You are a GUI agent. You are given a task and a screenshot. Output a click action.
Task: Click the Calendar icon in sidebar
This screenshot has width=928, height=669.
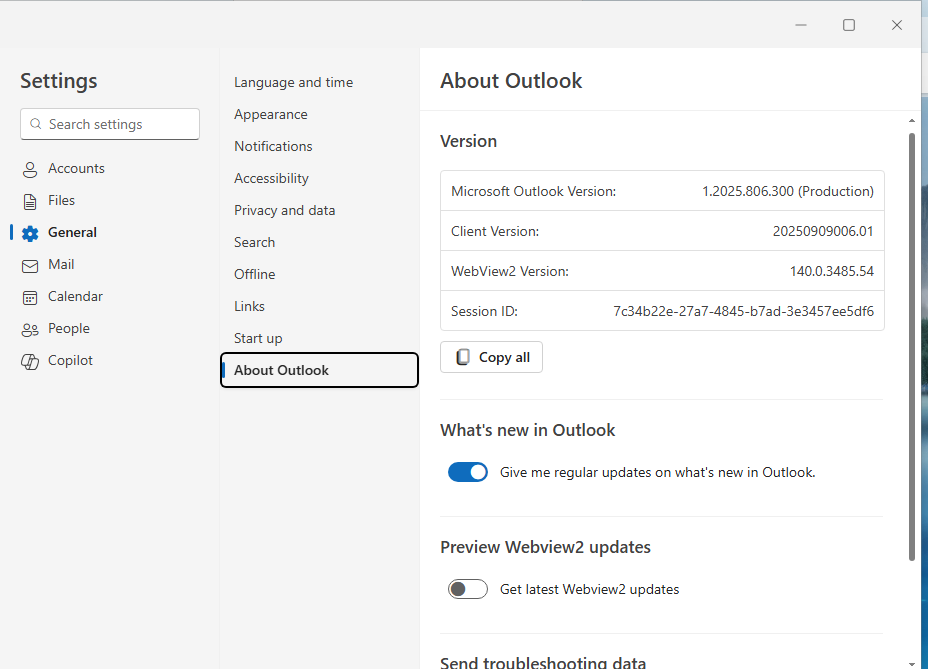pyautogui.click(x=30, y=297)
